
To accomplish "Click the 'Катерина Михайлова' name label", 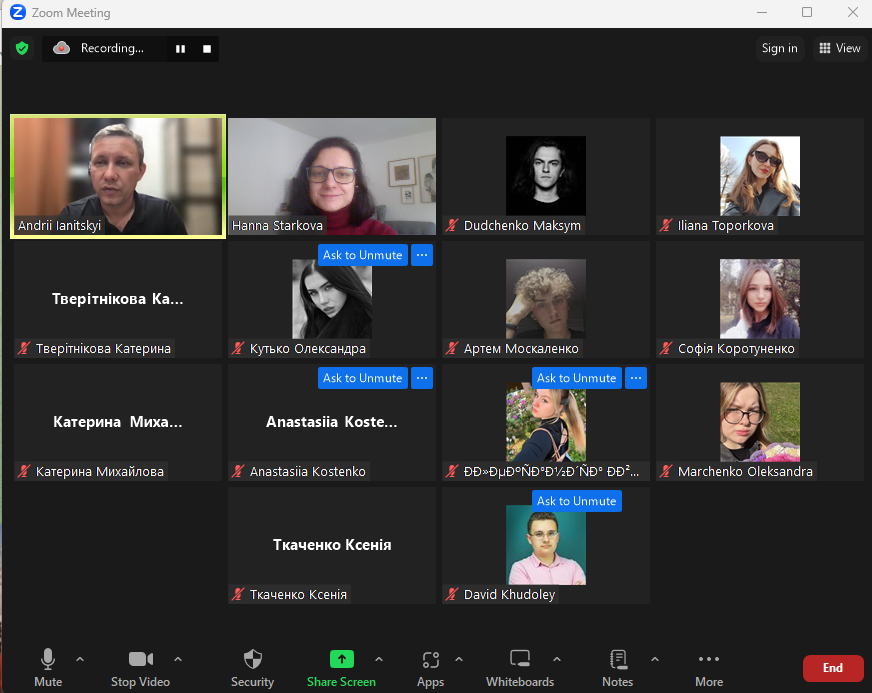I will (x=100, y=472).
